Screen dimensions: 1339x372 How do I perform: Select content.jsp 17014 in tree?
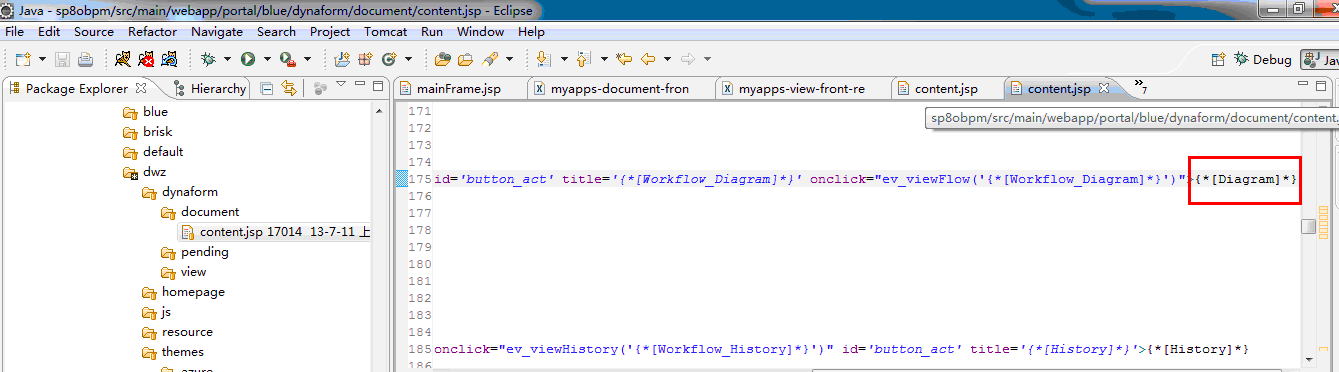point(276,232)
